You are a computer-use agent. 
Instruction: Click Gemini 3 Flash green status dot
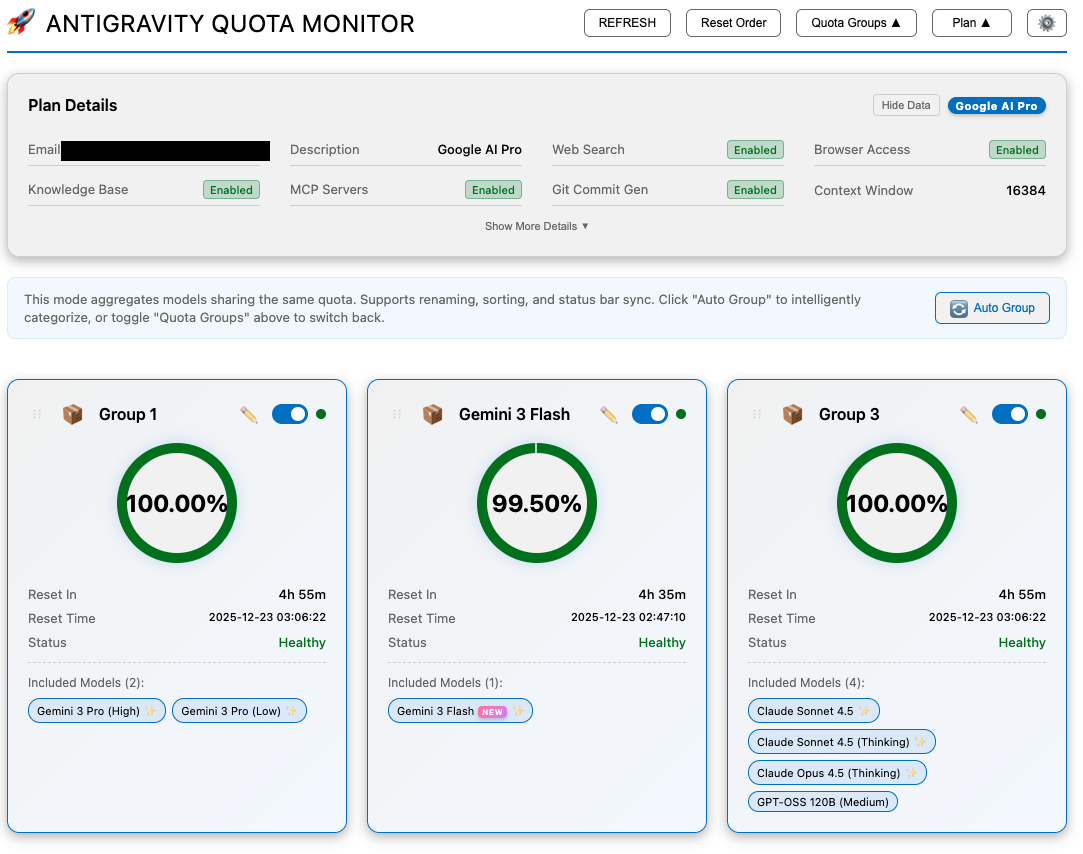[681, 414]
